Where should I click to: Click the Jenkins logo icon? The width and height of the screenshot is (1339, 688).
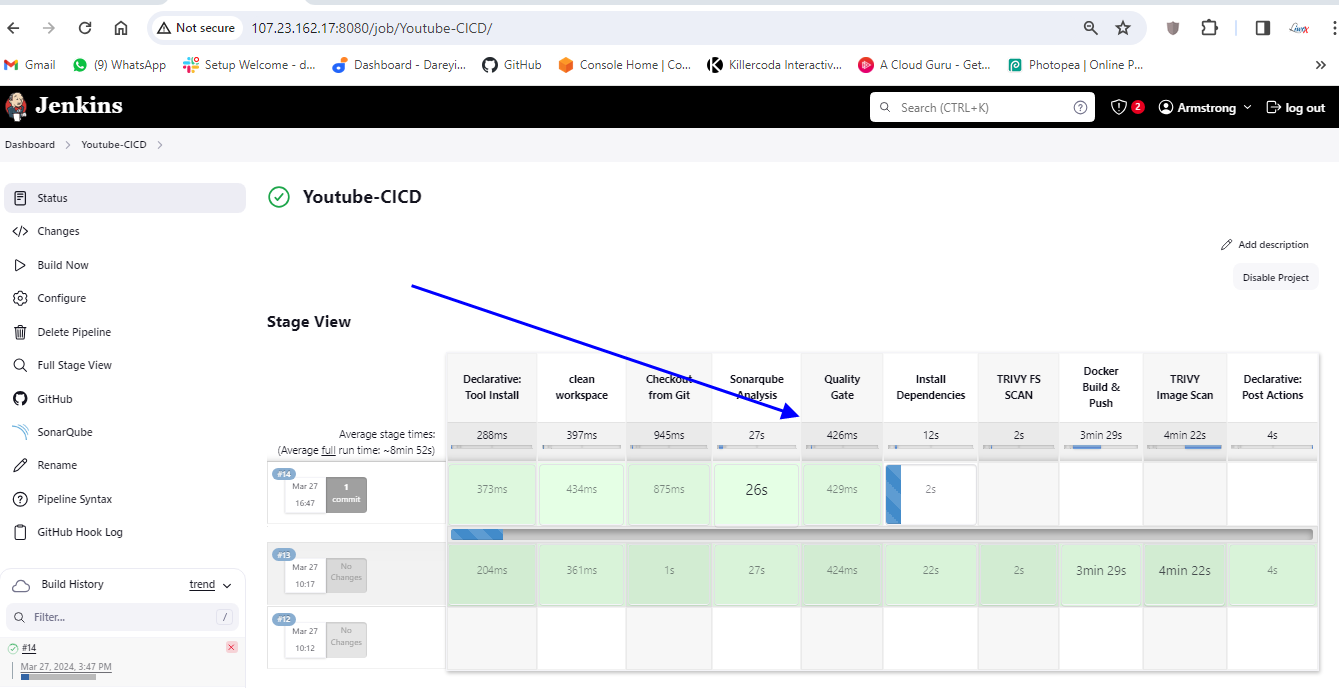(16, 107)
